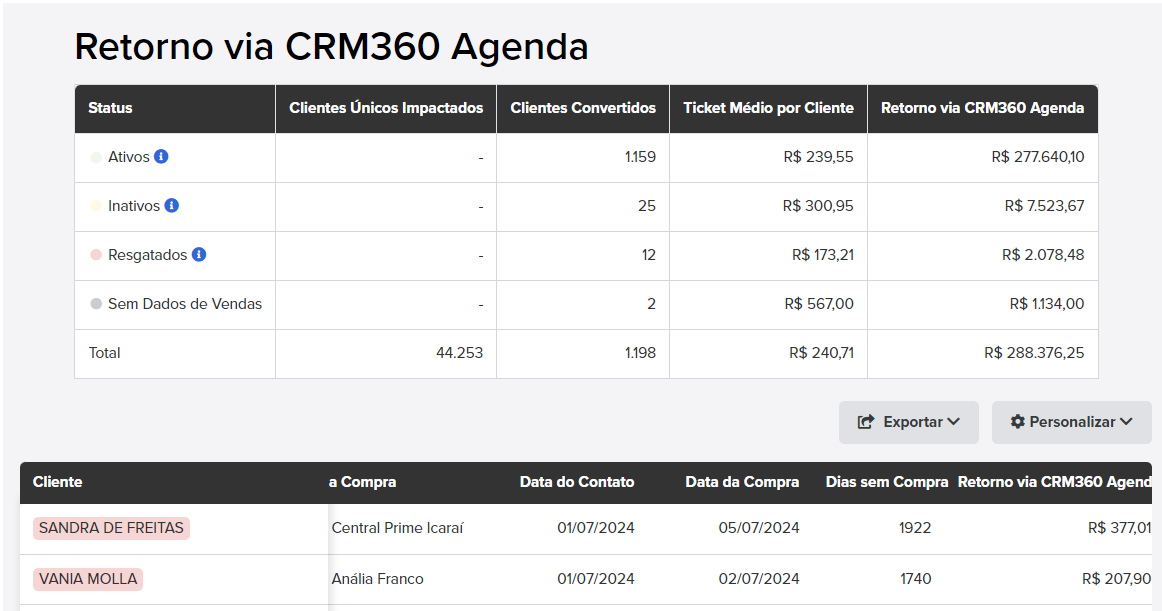Screen dimensions: 1162x611
Task: Click the Clientes Convertidos header
Action: pyautogui.click(x=582, y=108)
